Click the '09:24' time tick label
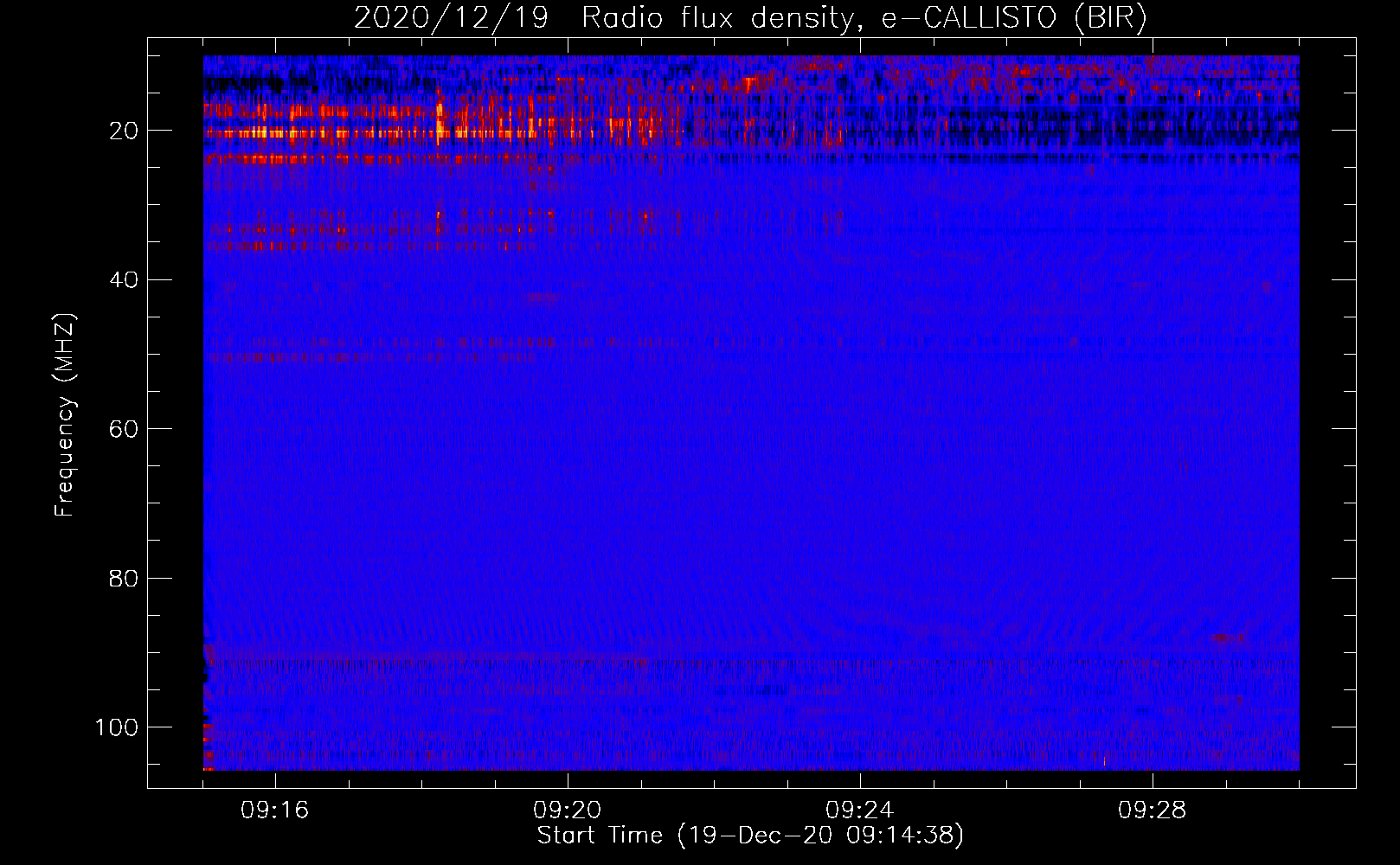The image size is (1400, 865). pyautogui.click(x=860, y=811)
